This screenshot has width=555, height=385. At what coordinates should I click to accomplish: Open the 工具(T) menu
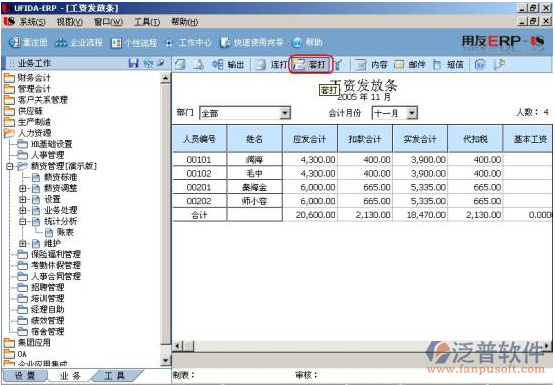(147, 22)
